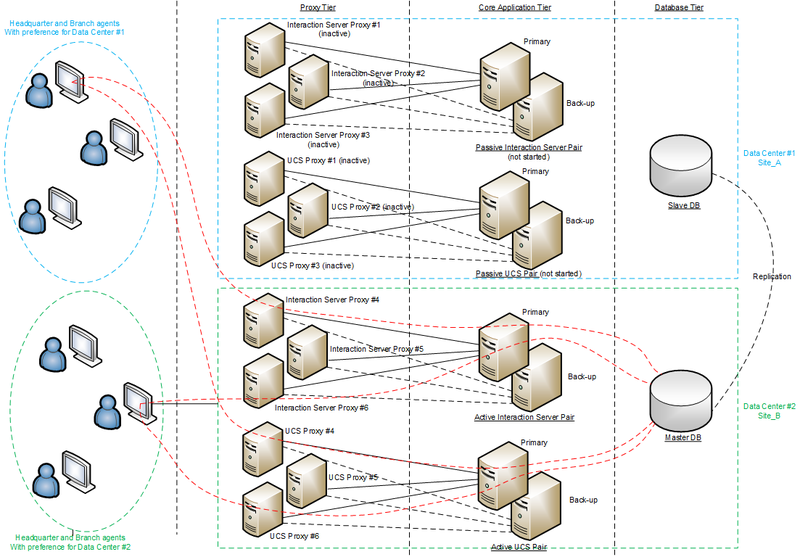Click the UCS Proxy #6 server icon
This screenshot has height=557, width=800.
click(x=263, y=510)
